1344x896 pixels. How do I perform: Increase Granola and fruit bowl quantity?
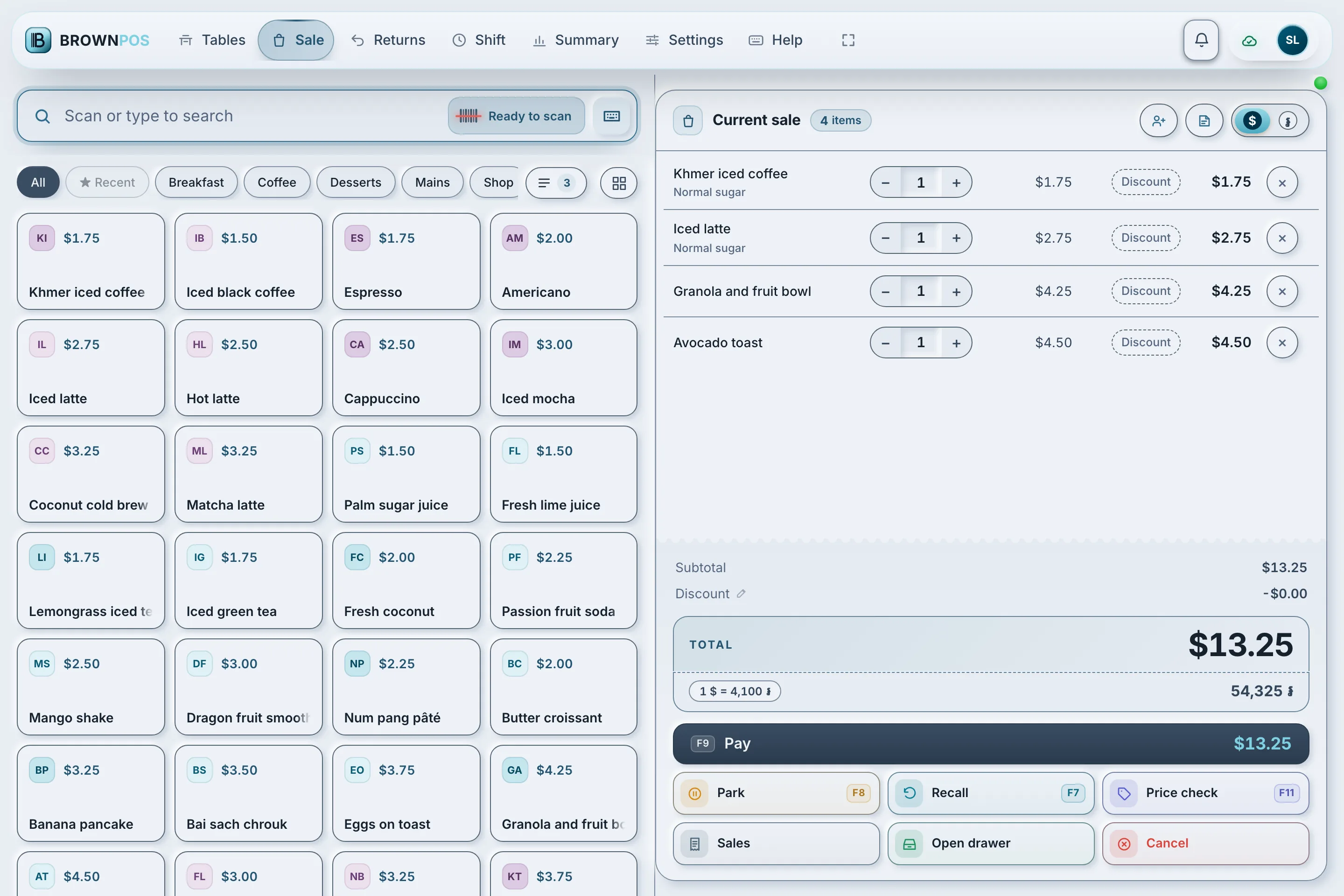(x=956, y=291)
